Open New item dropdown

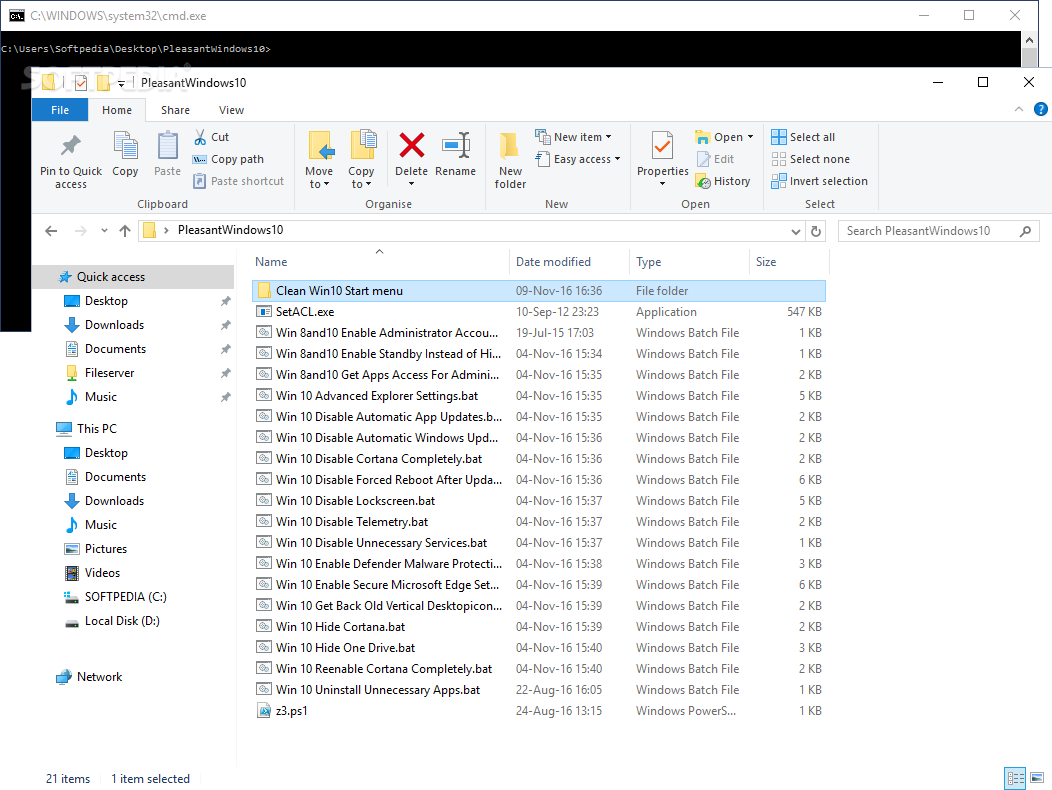pos(574,137)
